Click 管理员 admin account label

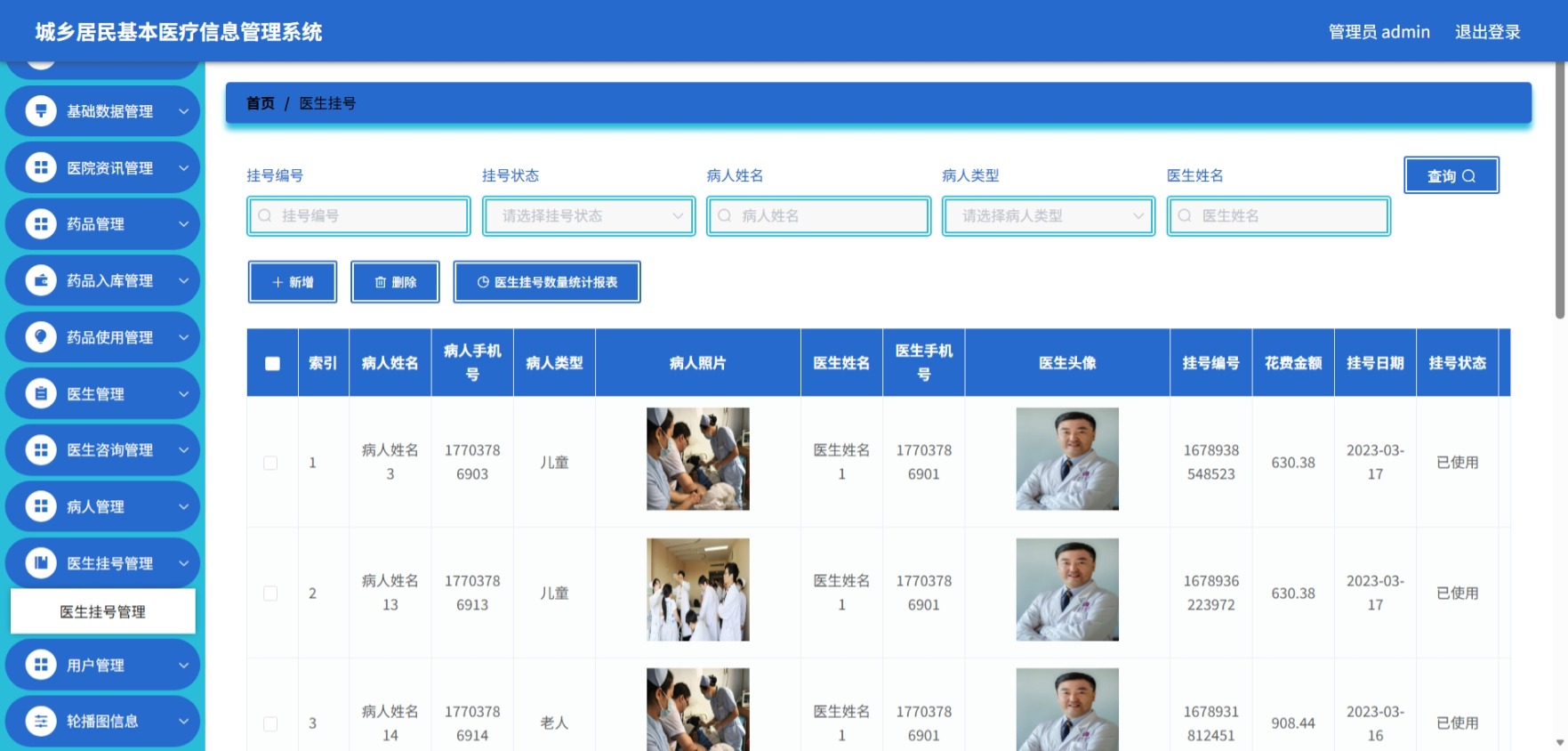click(1379, 32)
